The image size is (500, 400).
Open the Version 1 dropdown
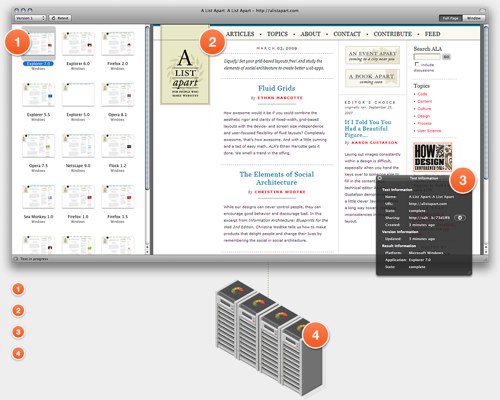pyautogui.click(x=30, y=18)
